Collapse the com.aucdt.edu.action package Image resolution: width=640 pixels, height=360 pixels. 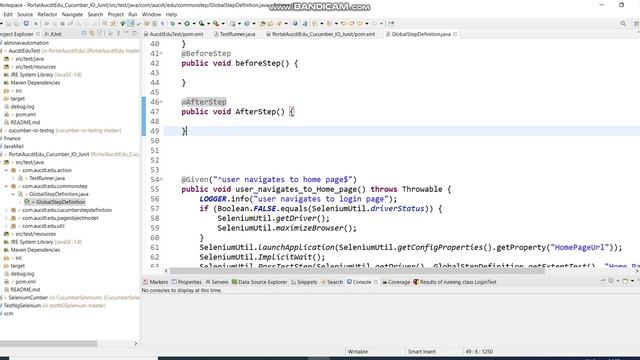point(6,170)
